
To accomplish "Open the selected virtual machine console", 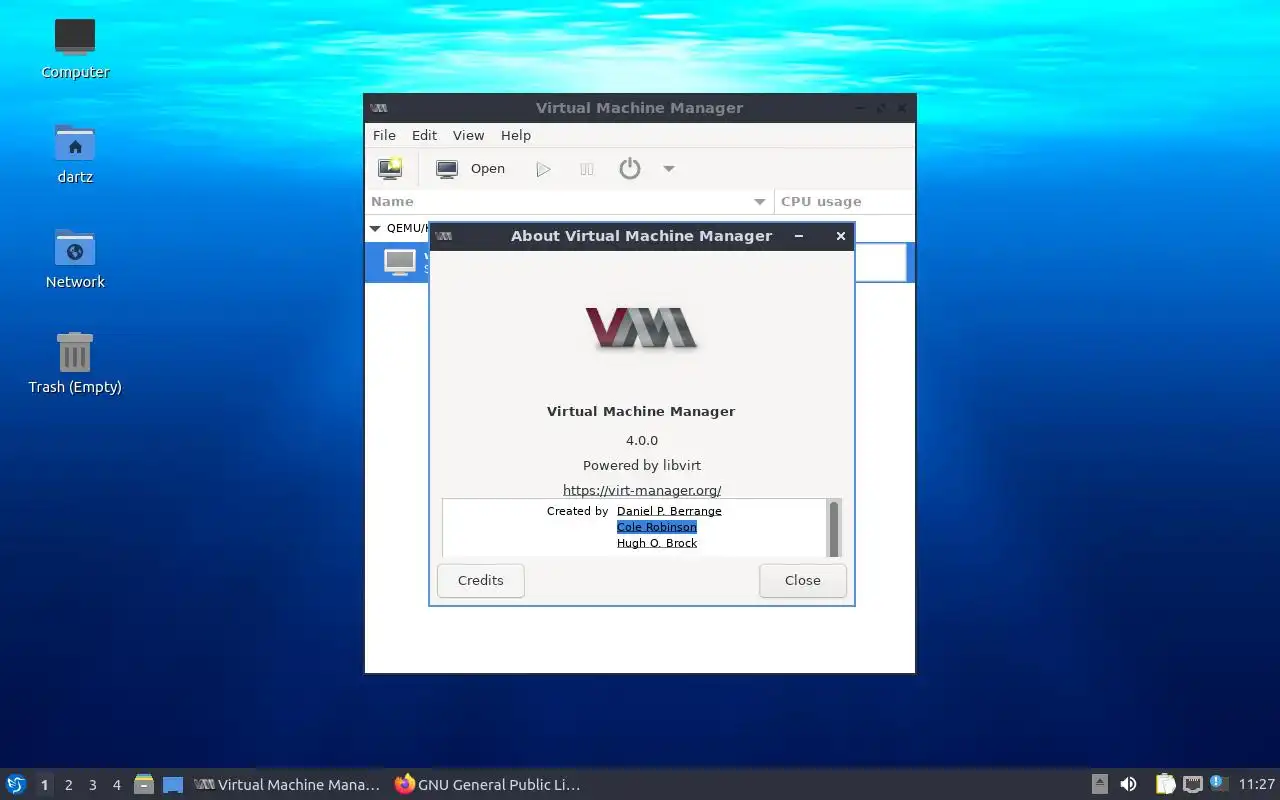I will coord(471,169).
